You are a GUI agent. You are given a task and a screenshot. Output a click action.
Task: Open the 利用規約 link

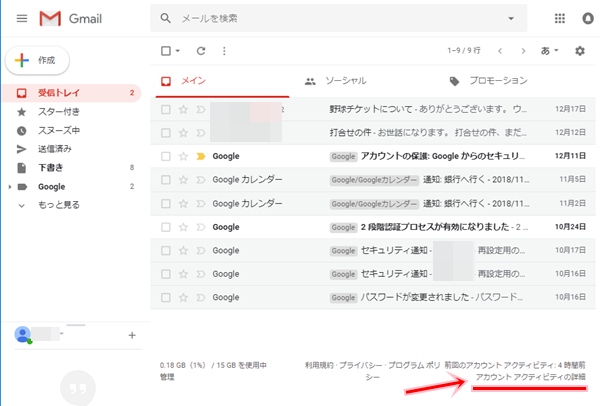(319, 365)
